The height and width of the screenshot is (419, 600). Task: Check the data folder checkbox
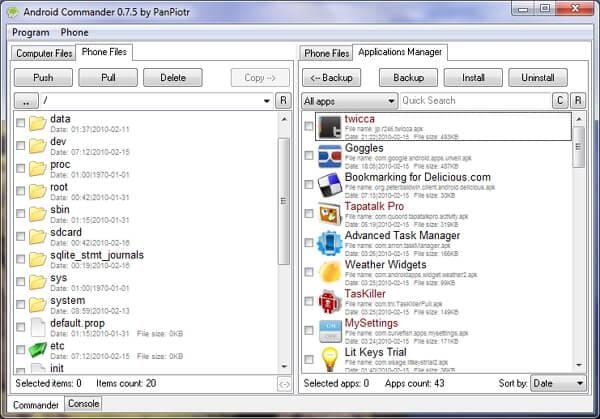[x=21, y=123]
